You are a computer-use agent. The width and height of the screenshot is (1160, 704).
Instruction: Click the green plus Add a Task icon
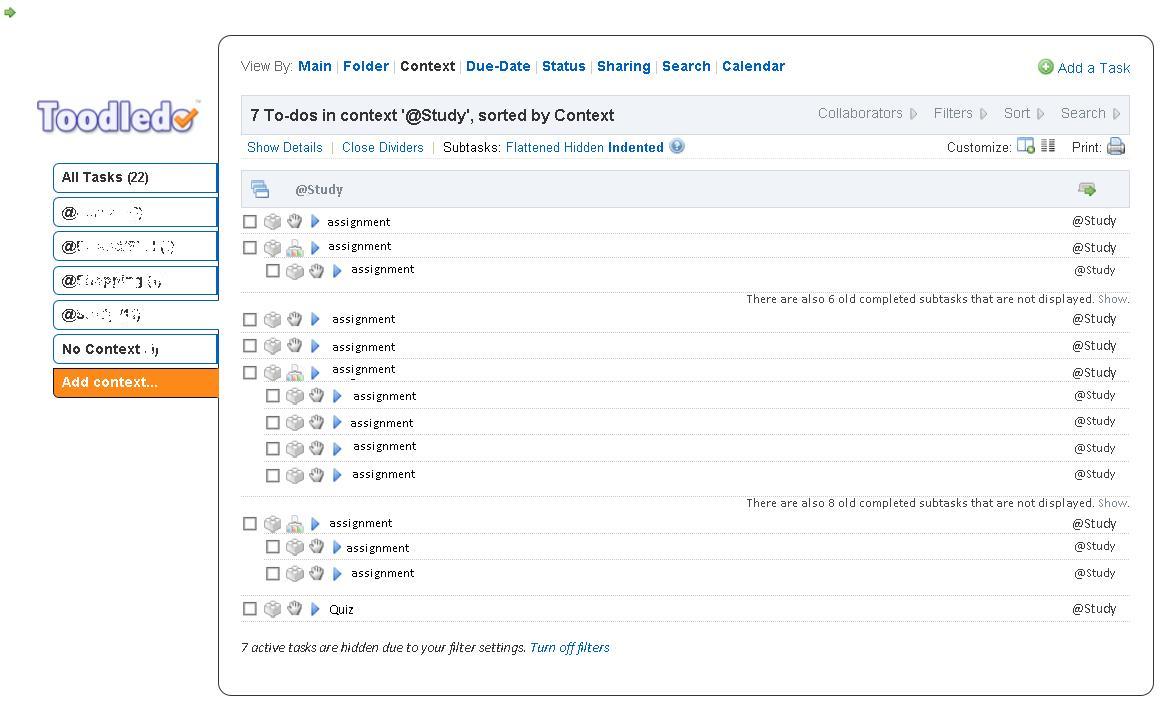coord(1046,67)
